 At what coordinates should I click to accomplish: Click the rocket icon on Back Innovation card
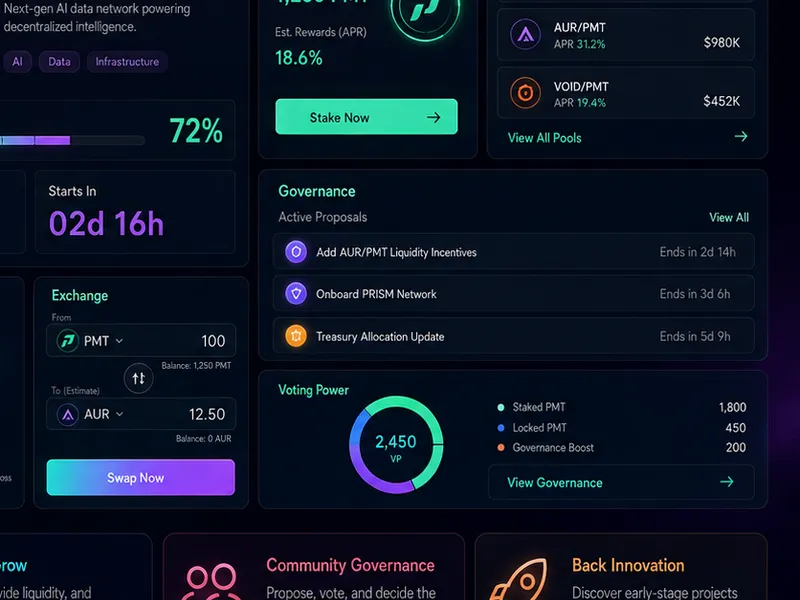tap(518, 579)
